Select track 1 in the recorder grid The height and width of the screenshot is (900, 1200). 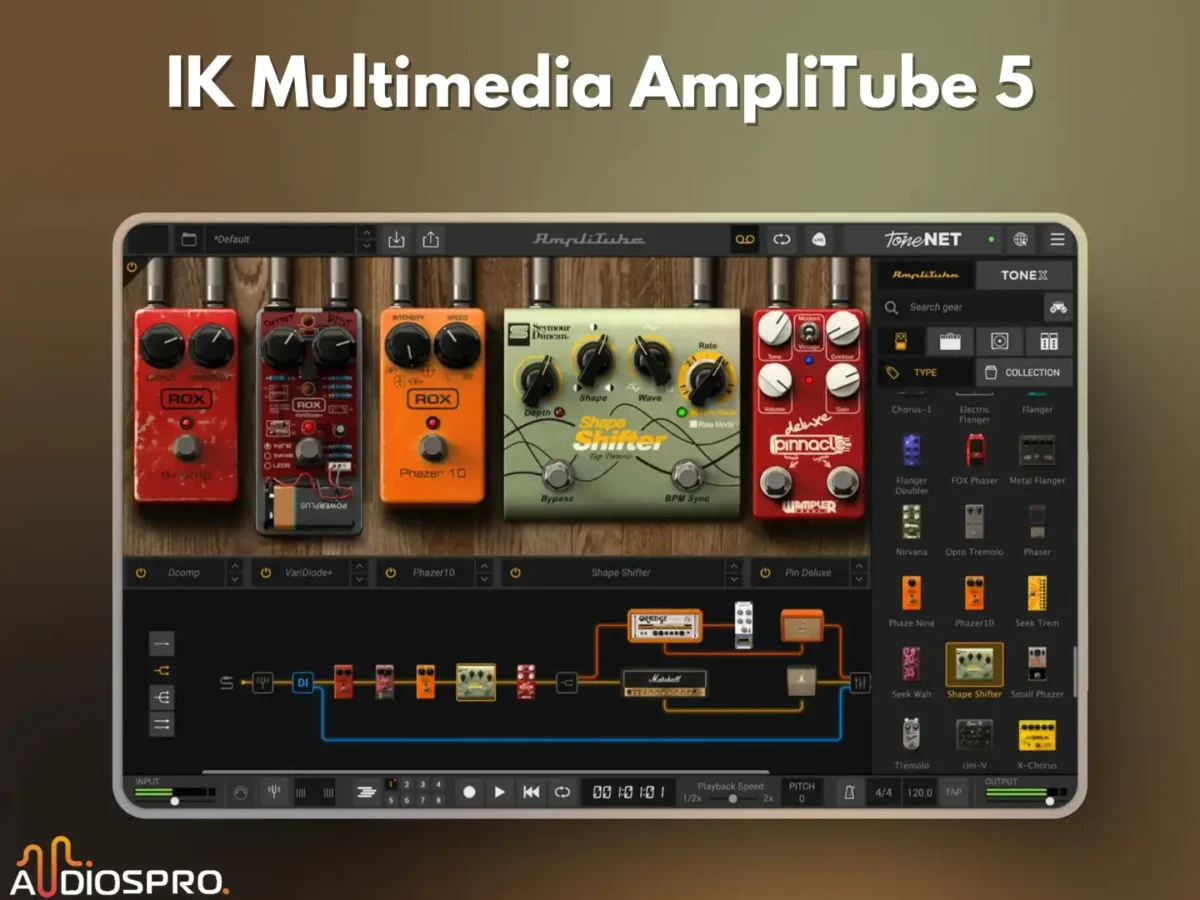pos(391,785)
